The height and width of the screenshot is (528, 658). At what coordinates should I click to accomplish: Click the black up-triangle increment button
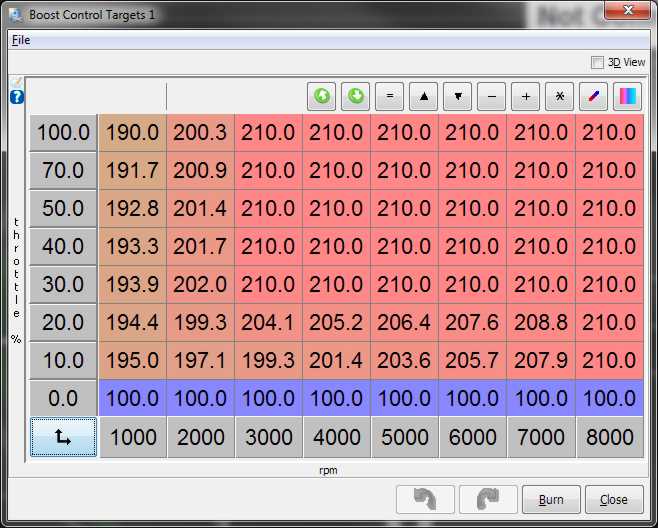tap(423, 96)
